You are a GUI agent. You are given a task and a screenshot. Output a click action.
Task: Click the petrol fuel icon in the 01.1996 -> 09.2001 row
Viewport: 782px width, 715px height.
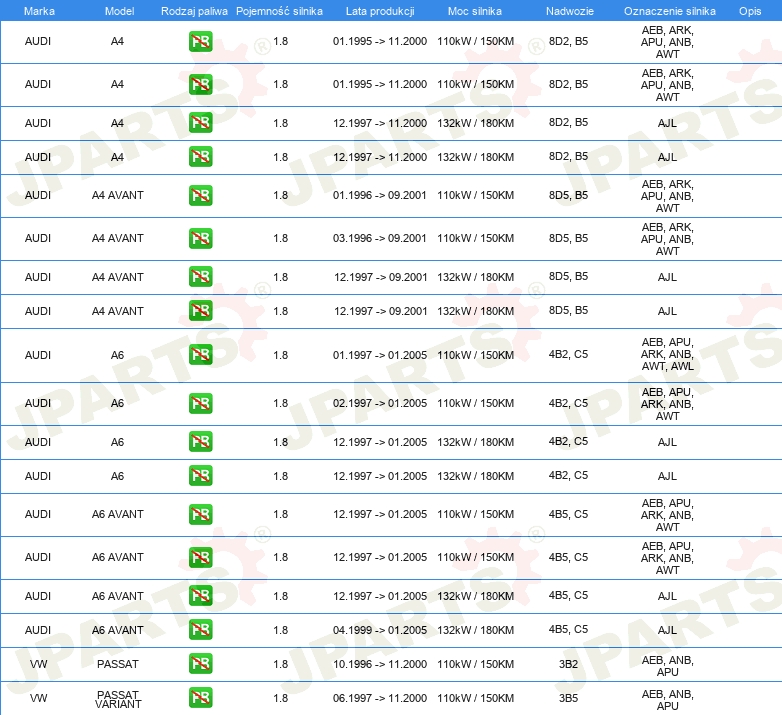[x=200, y=195]
